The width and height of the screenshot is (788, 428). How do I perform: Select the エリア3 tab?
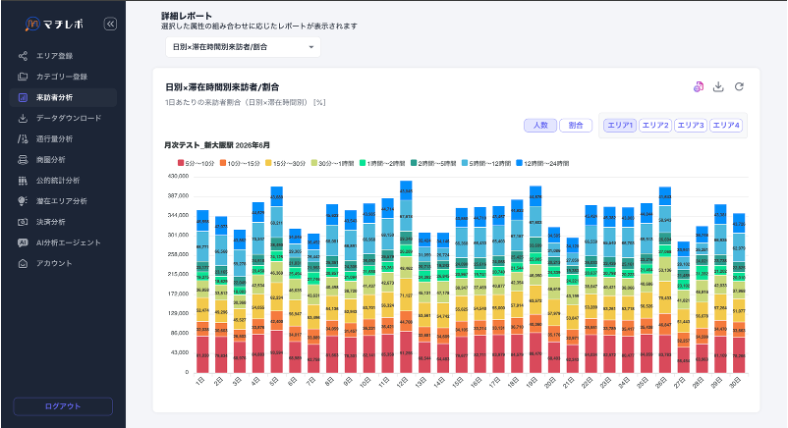click(691, 126)
